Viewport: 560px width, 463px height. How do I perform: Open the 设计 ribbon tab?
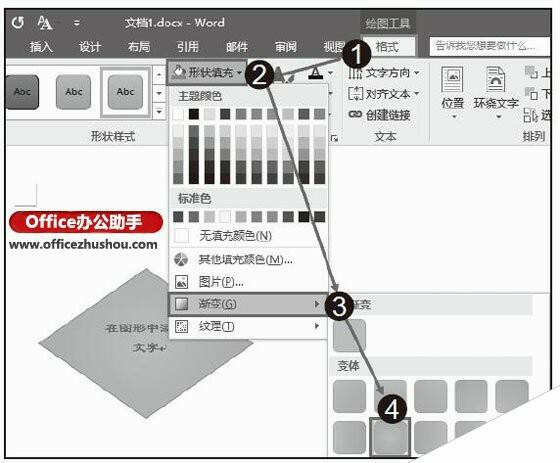tap(90, 47)
